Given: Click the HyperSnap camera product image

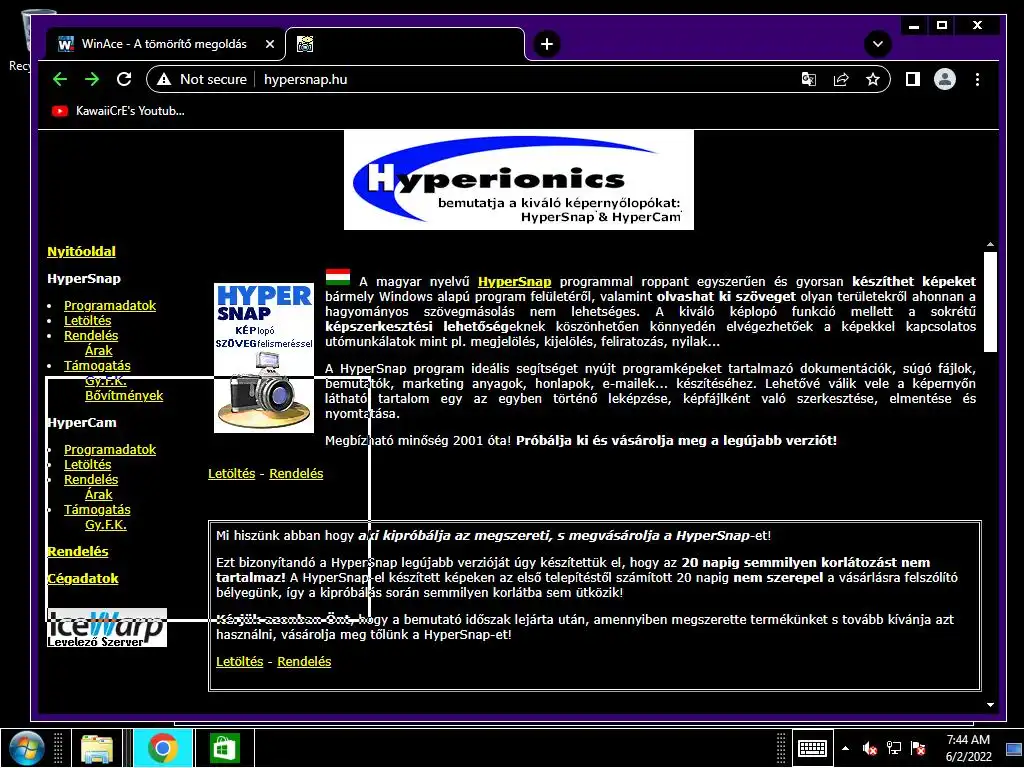Looking at the screenshot, I should pyautogui.click(x=264, y=358).
